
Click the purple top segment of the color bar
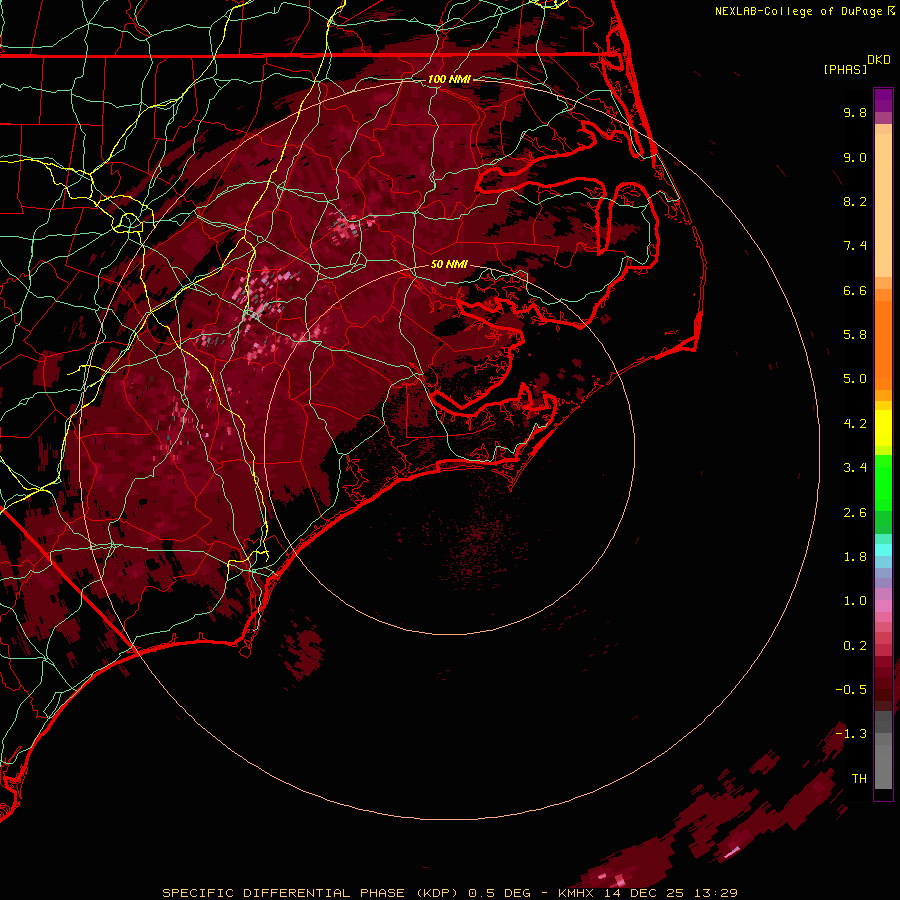point(883,100)
